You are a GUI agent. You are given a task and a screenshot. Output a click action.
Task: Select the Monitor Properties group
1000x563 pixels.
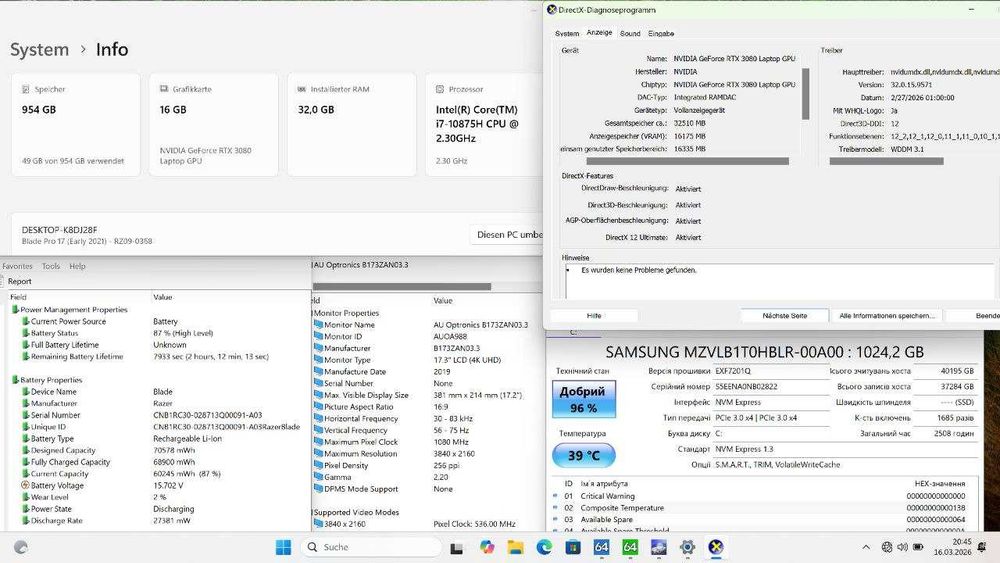click(346, 313)
